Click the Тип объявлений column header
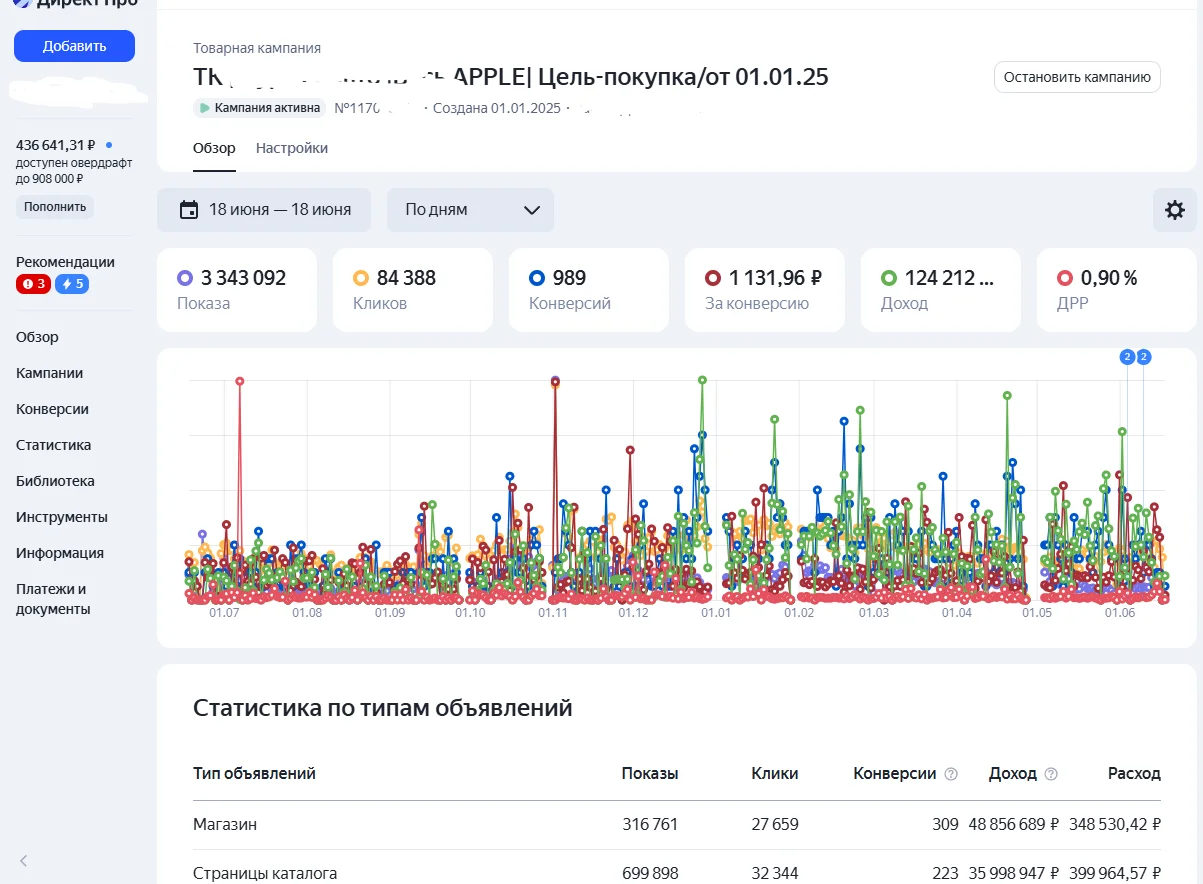The width and height of the screenshot is (1203, 884). [254, 774]
